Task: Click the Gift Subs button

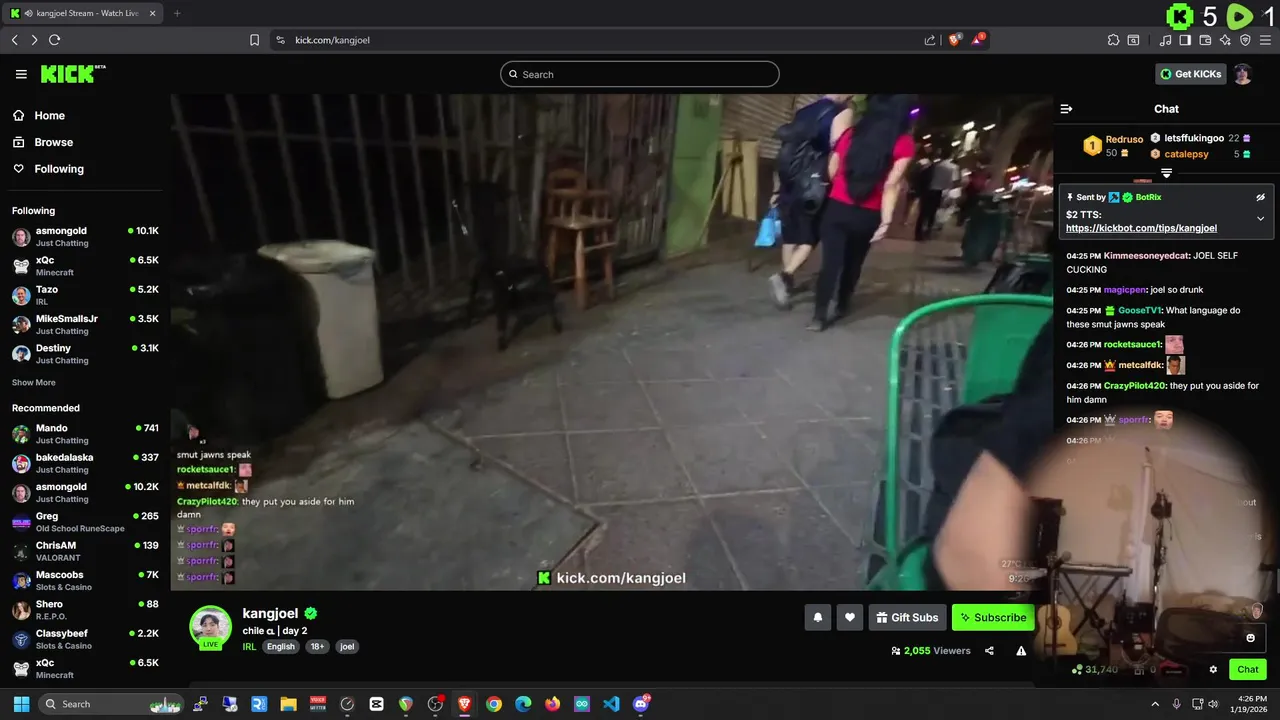Action: pos(907,618)
